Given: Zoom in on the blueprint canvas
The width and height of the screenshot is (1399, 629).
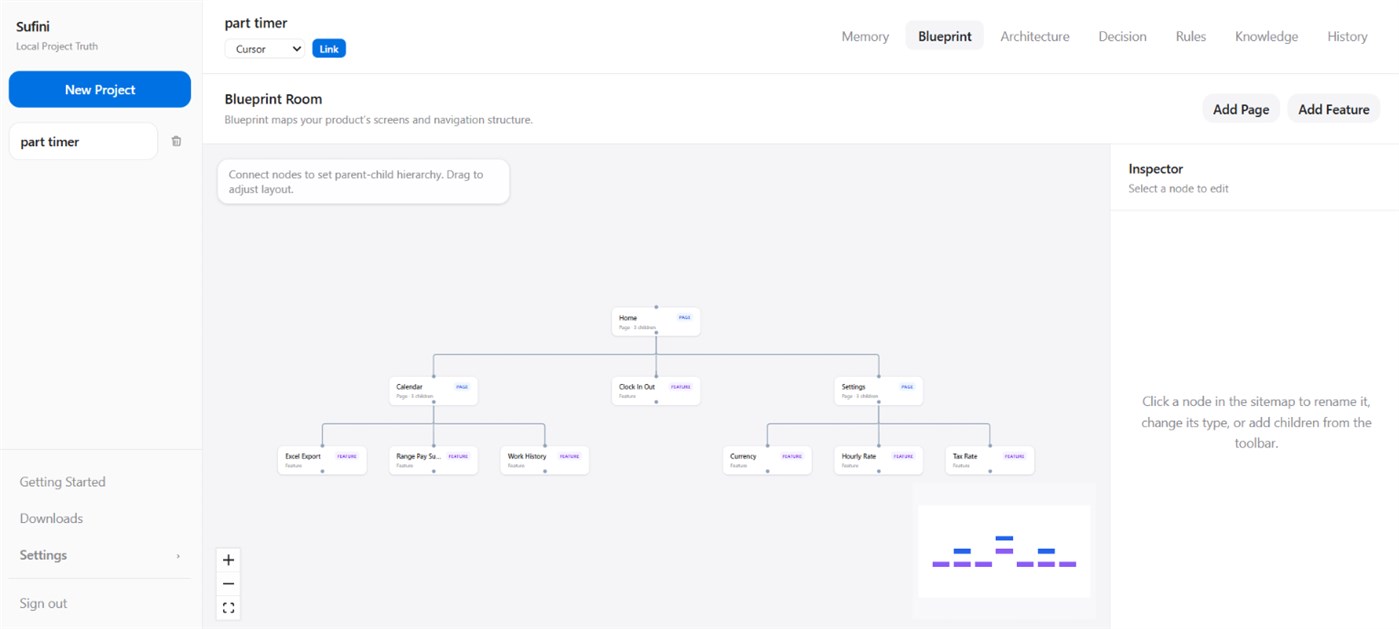Looking at the screenshot, I should point(228,560).
